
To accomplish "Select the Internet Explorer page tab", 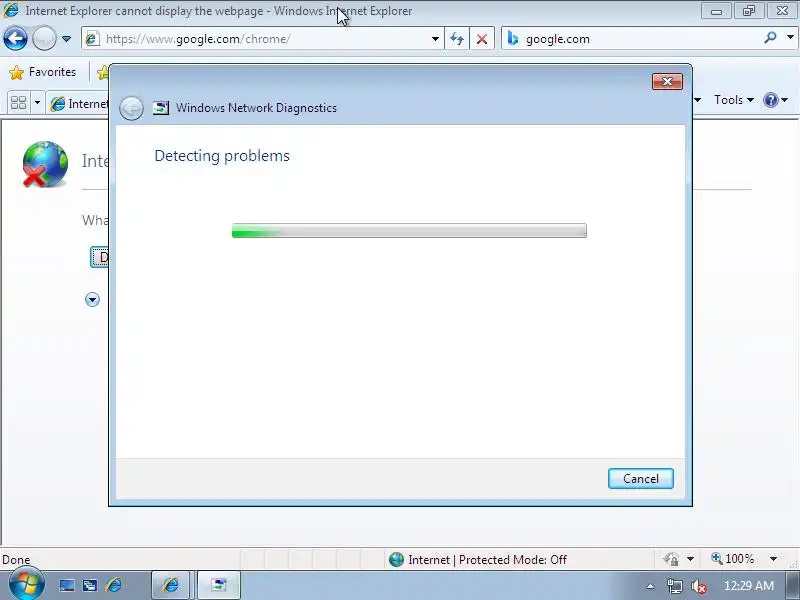I will click(78, 104).
